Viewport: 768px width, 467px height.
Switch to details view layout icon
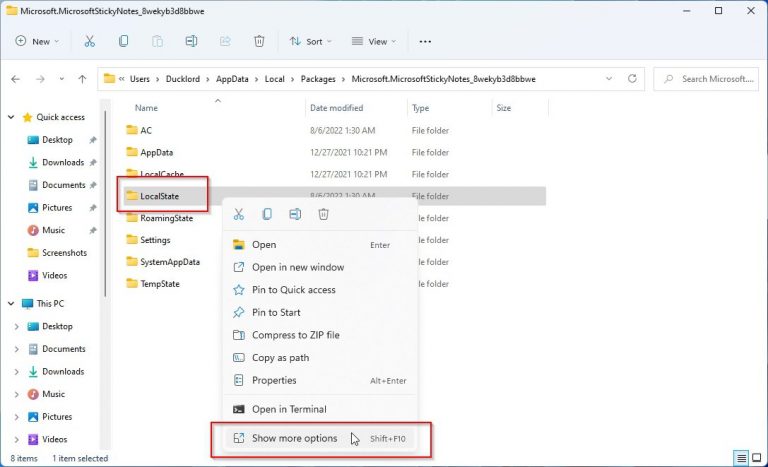click(x=742, y=458)
